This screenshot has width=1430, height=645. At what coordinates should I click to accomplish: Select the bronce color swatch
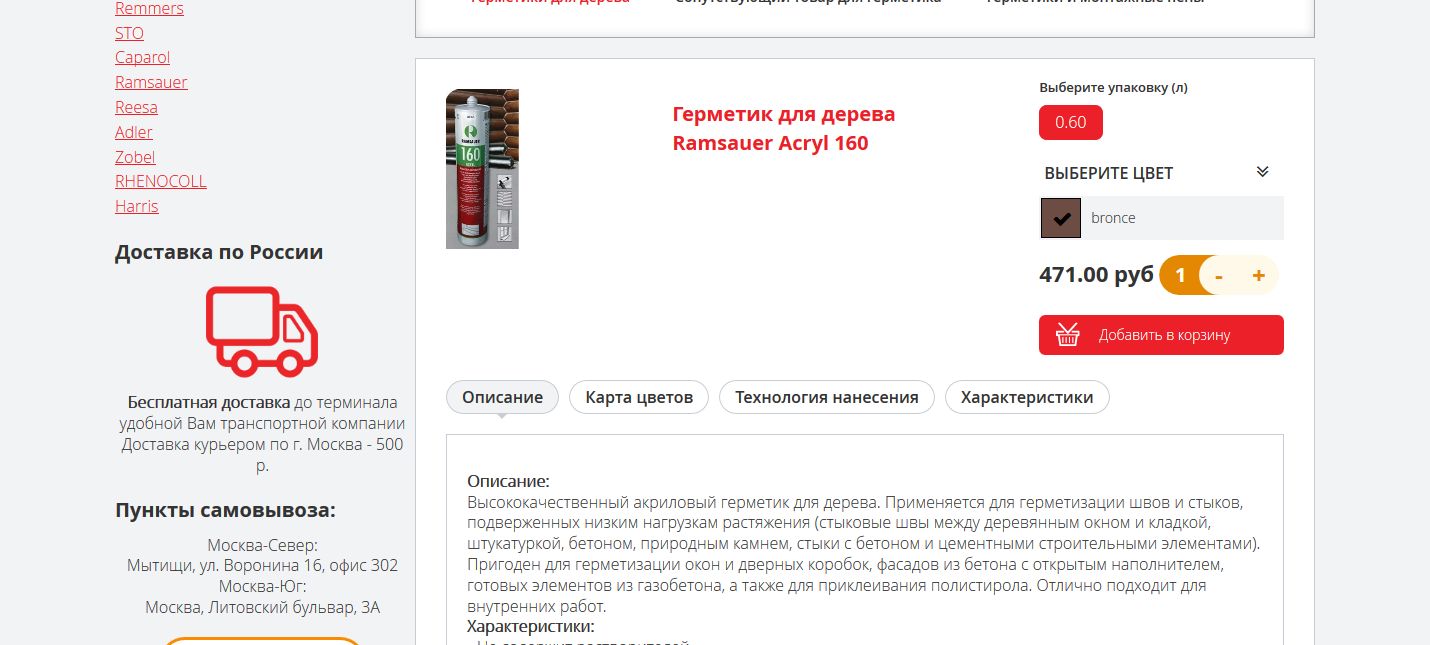[x=1061, y=218]
